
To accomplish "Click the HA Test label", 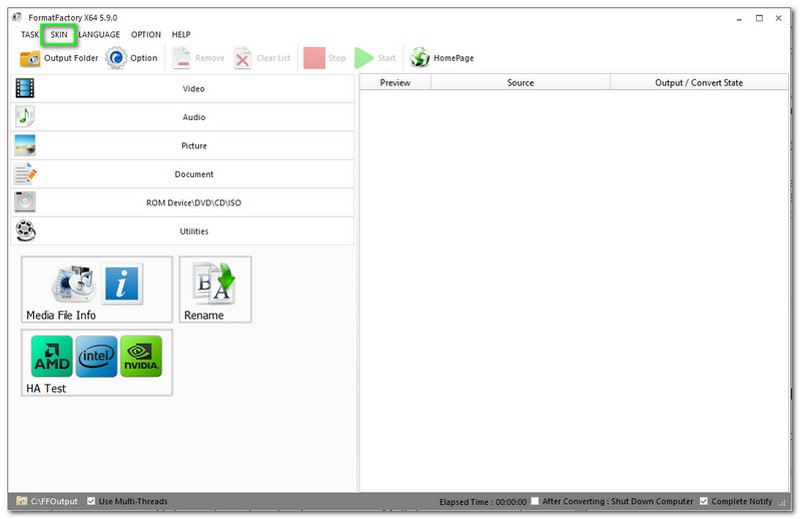I will [x=46, y=388].
